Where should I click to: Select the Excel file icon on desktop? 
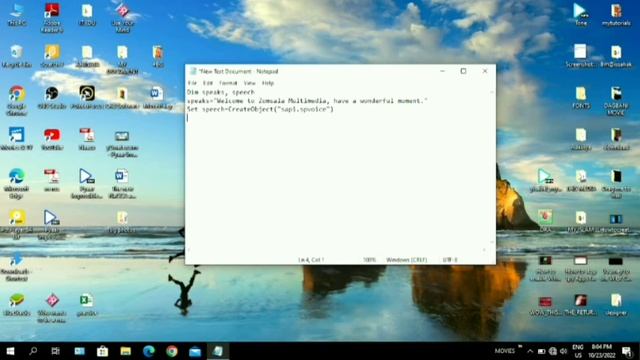coord(87,304)
